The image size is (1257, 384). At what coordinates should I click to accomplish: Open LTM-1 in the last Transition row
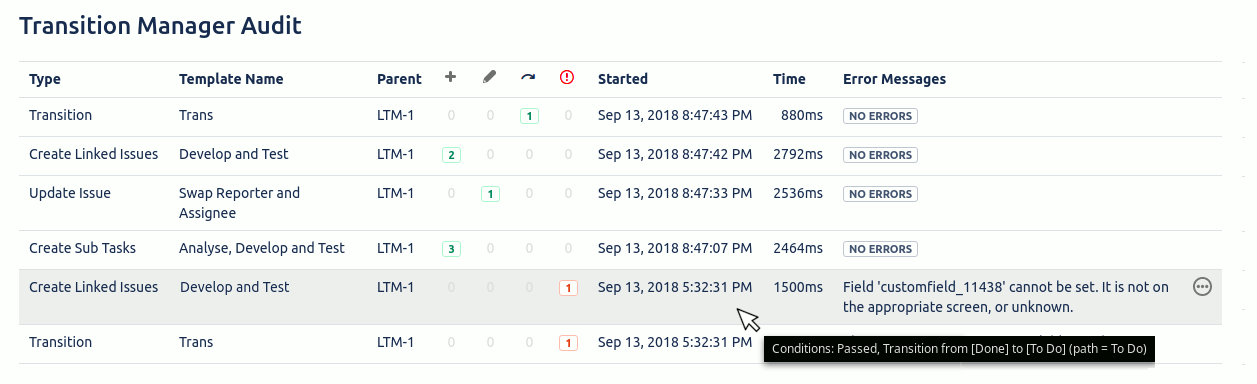coord(395,342)
